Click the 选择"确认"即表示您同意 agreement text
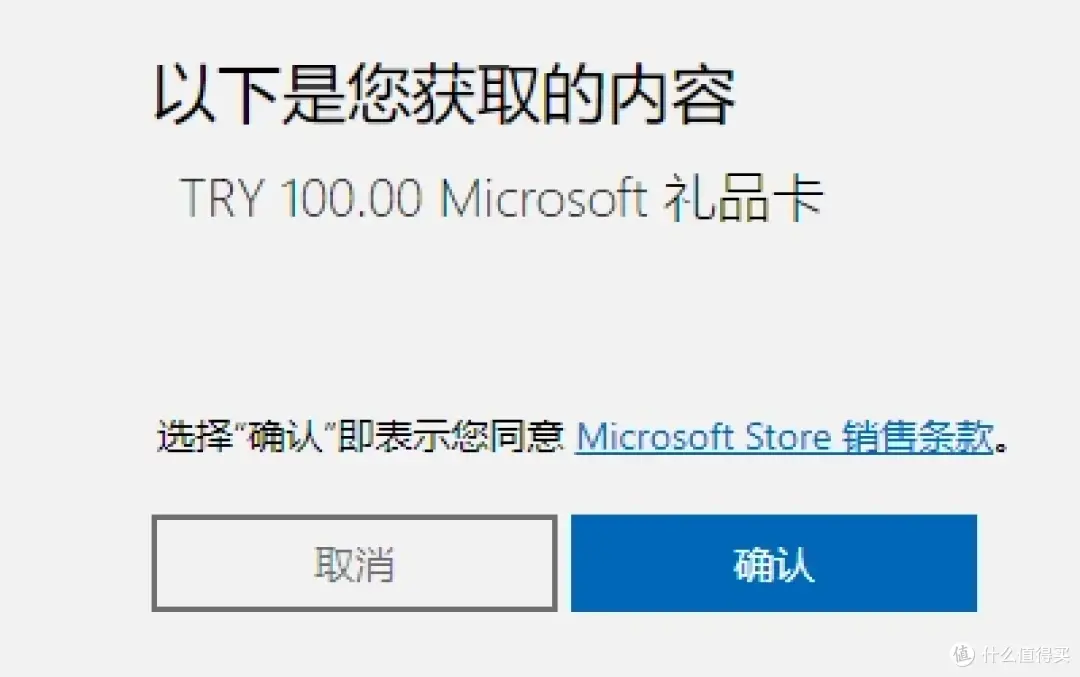 point(360,437)
